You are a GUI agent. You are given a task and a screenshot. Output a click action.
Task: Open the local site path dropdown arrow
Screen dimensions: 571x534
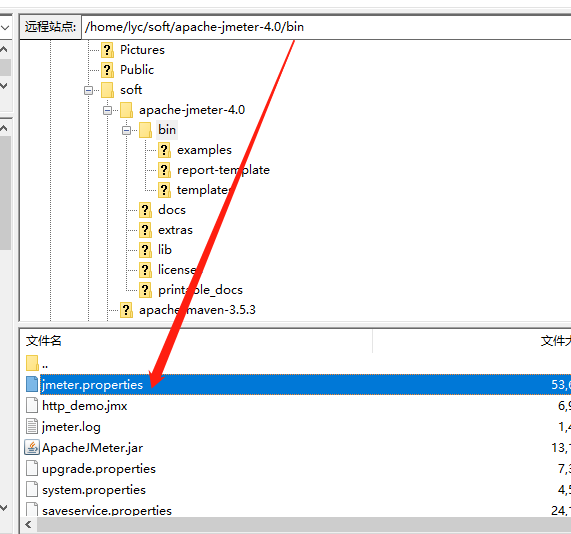[5, 27]
